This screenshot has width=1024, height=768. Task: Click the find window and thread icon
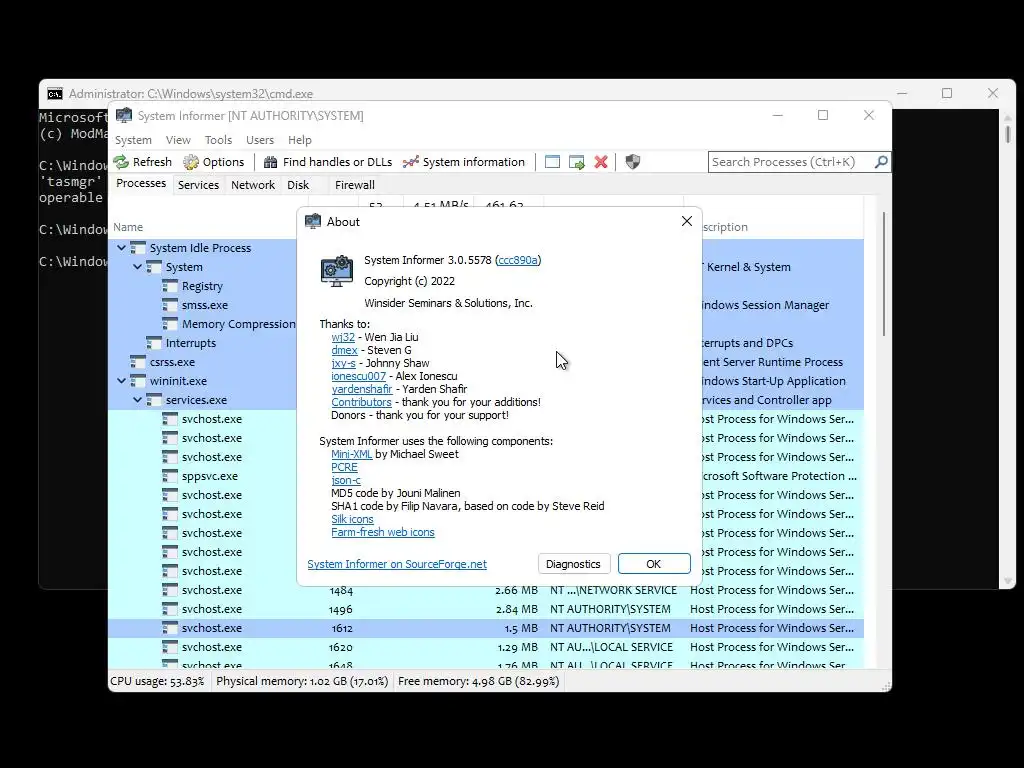(577, 162)
